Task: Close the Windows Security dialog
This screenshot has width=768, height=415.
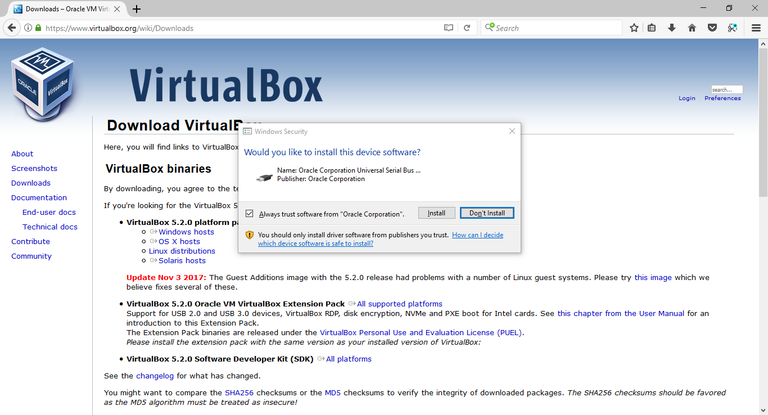Action: tap(512, 131)
